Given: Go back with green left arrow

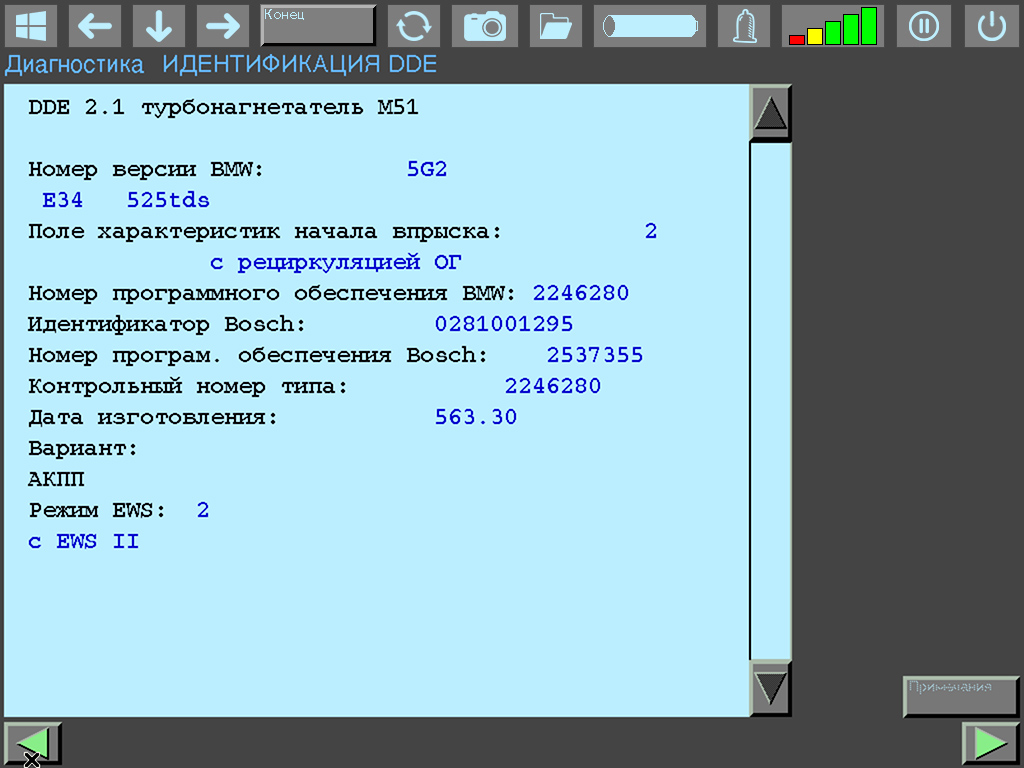Looking at the screenshot, I should (33, 744).
